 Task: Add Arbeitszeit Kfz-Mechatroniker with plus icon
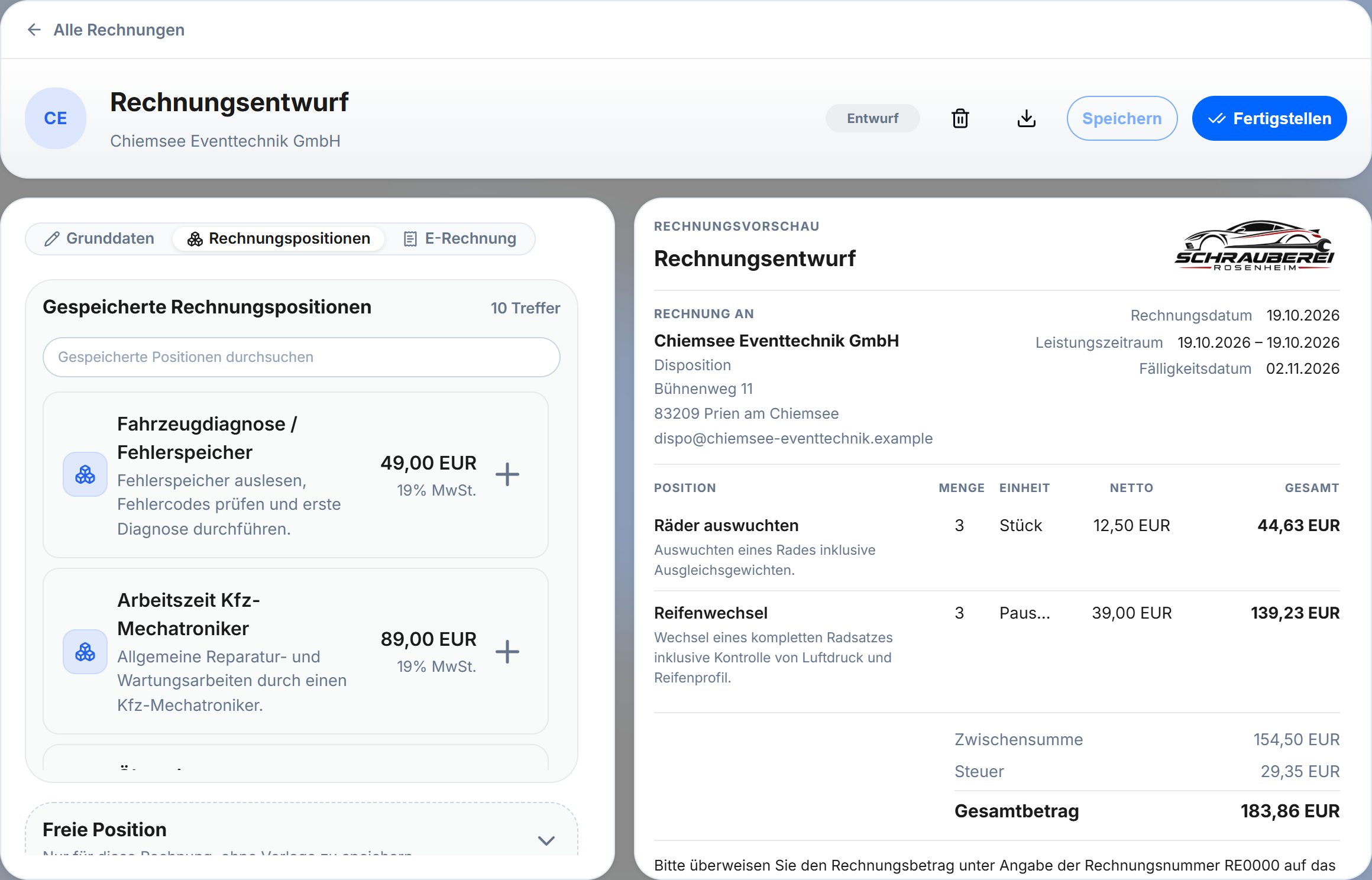coord(507,652)
